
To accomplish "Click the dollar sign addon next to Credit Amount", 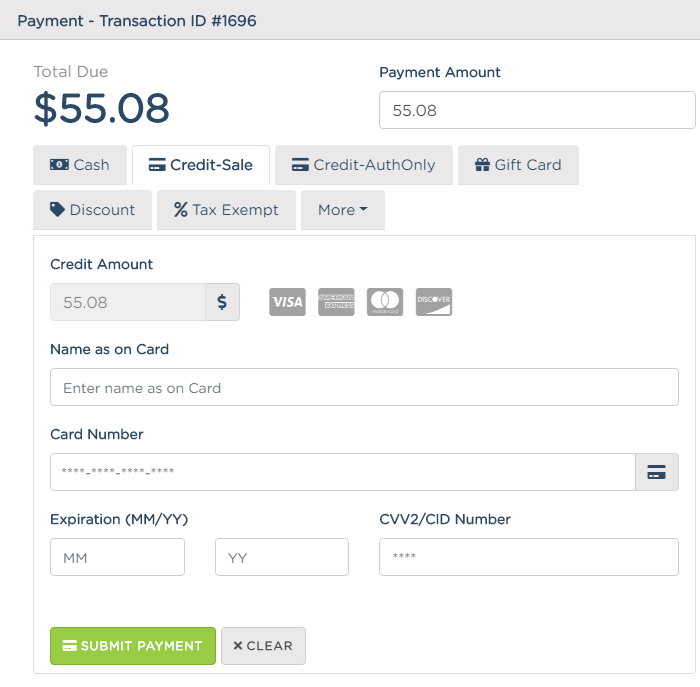I will [222, 302].
